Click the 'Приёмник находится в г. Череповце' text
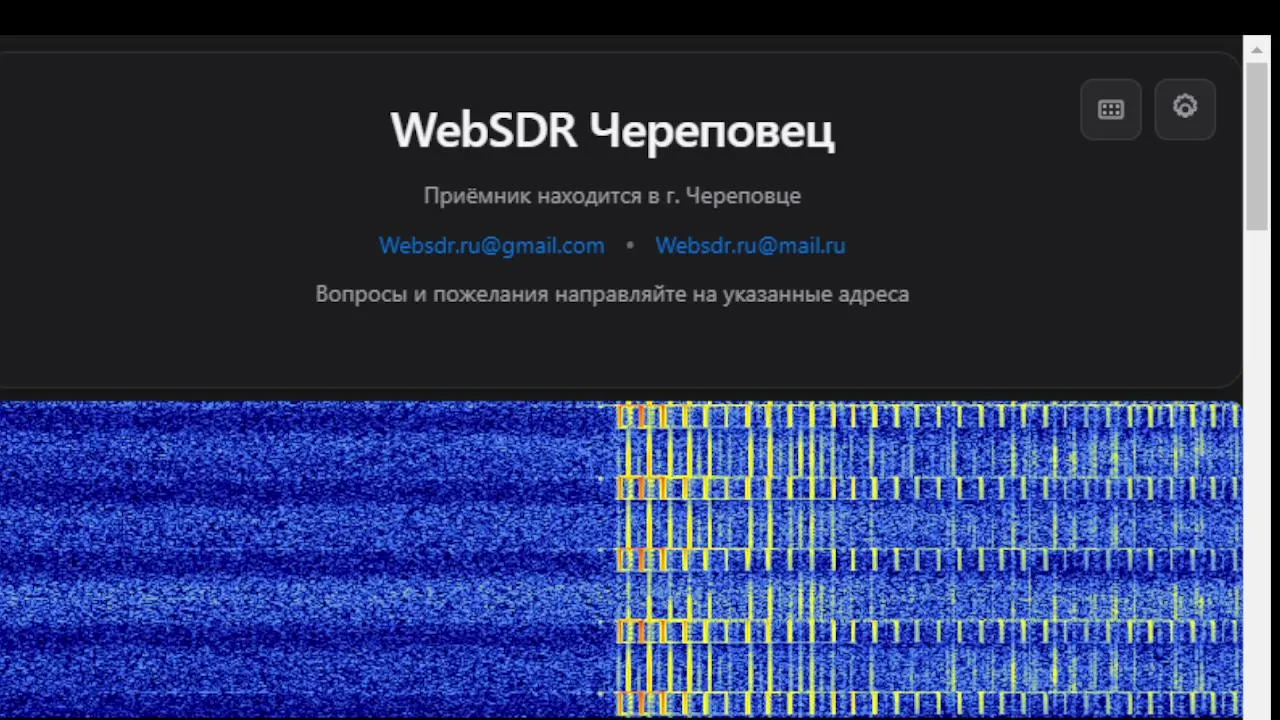Viewport: 1280px width, 720px height. click(x=612, y=196)
